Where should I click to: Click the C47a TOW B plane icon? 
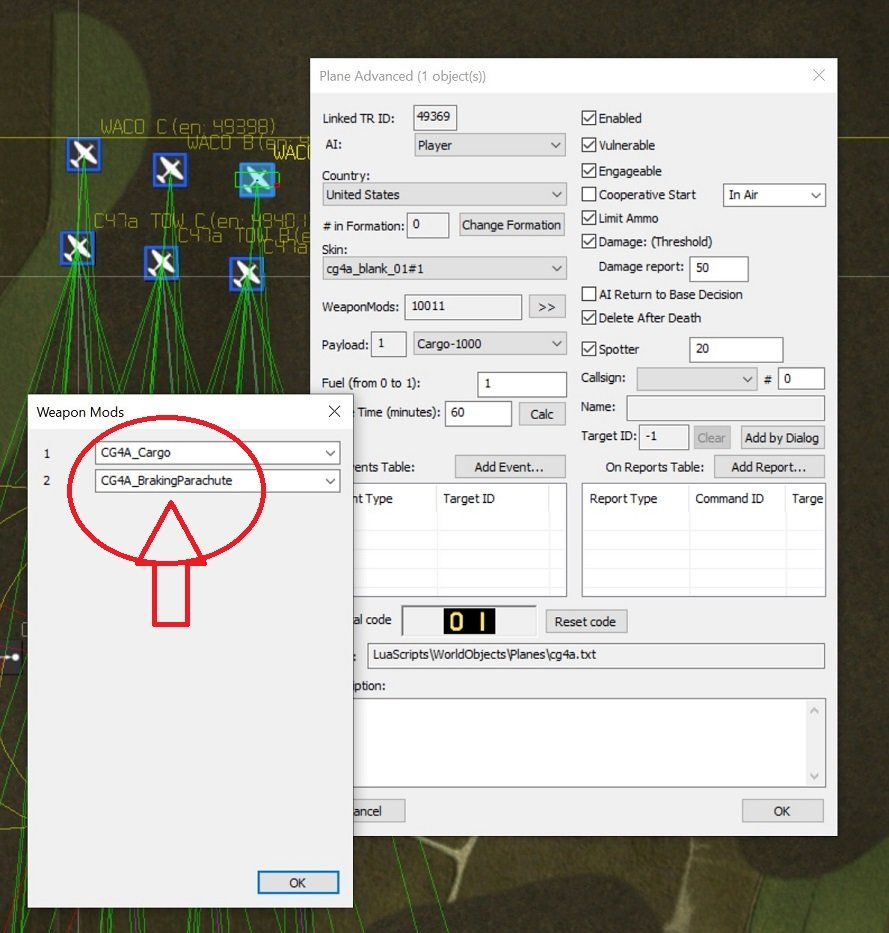coord(161,262)
